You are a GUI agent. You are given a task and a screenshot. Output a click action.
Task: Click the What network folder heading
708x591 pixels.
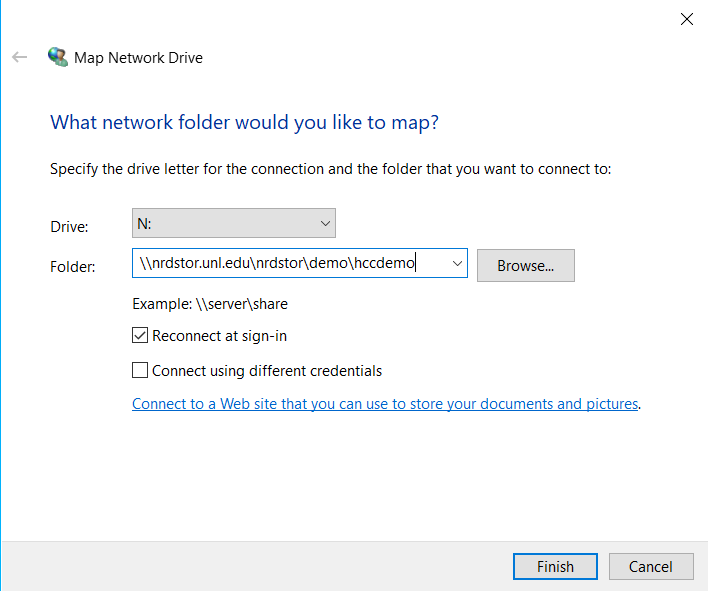(x=244, y=123)
